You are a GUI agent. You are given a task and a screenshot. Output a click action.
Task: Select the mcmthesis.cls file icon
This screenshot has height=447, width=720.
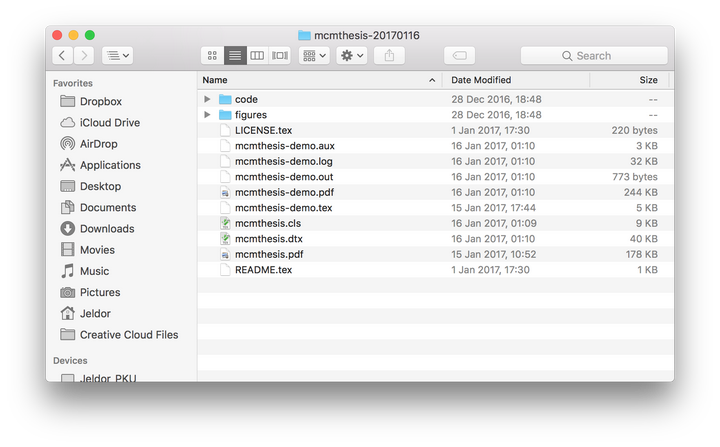225,223
